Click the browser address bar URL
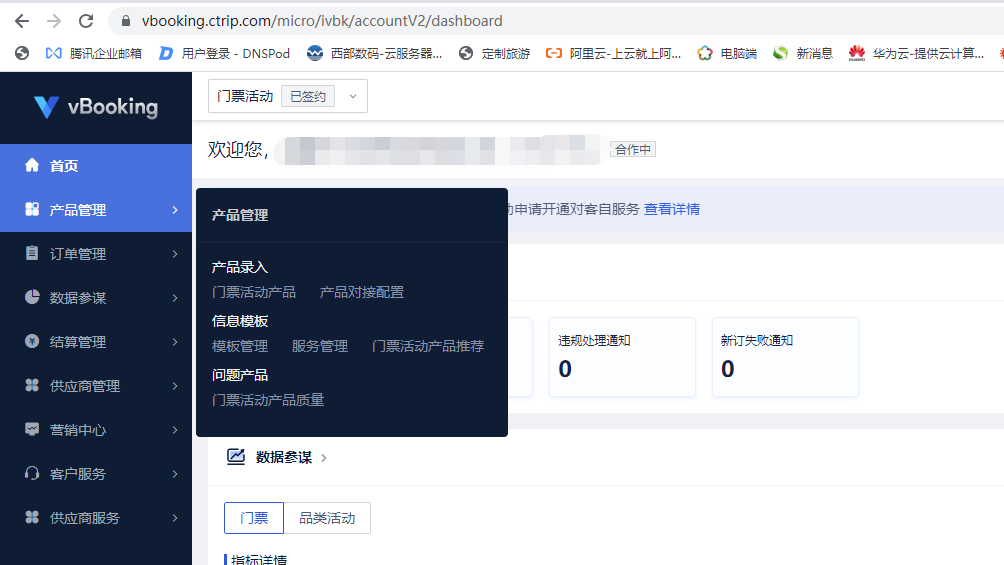Image resolution: width=1004 pixels, height=565 pixels. tap(322, 21)
